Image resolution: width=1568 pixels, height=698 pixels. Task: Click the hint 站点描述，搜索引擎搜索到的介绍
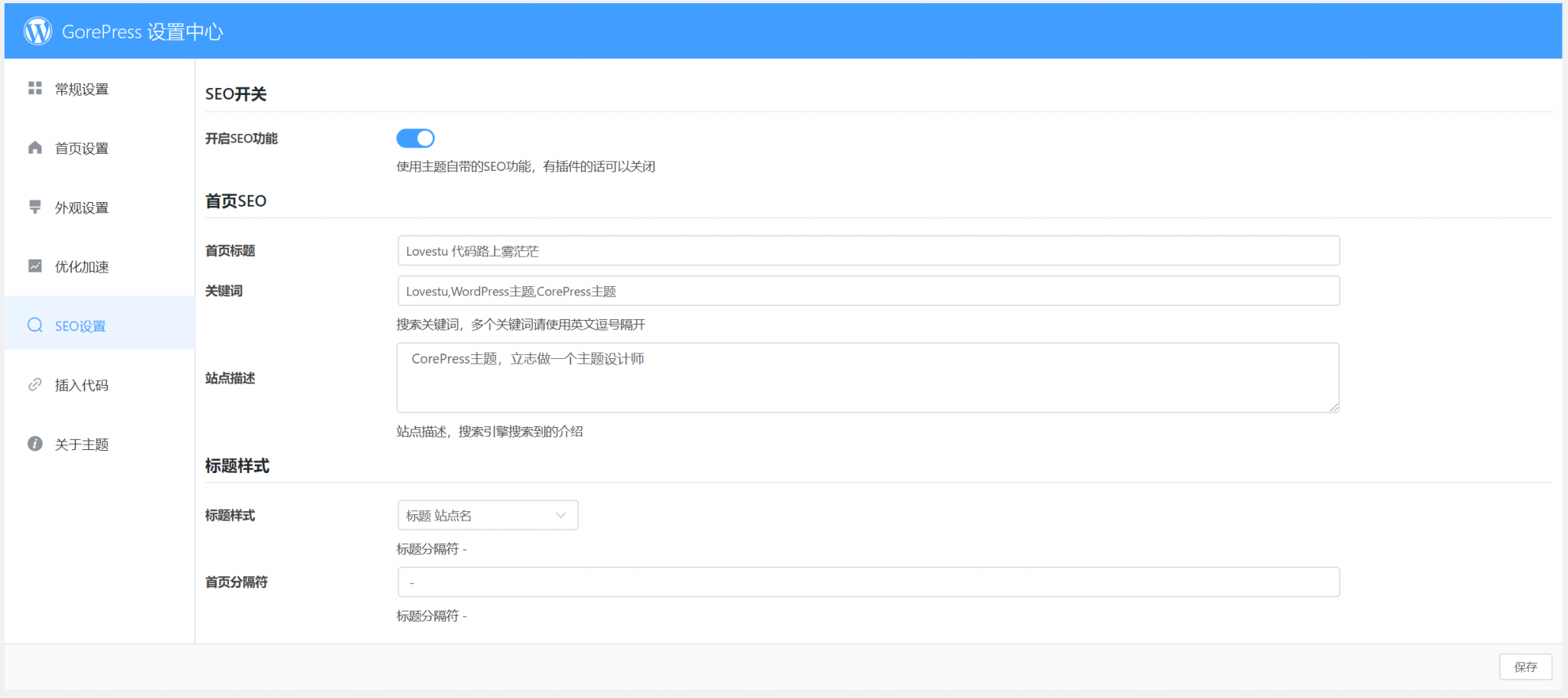tap(489, 432)
